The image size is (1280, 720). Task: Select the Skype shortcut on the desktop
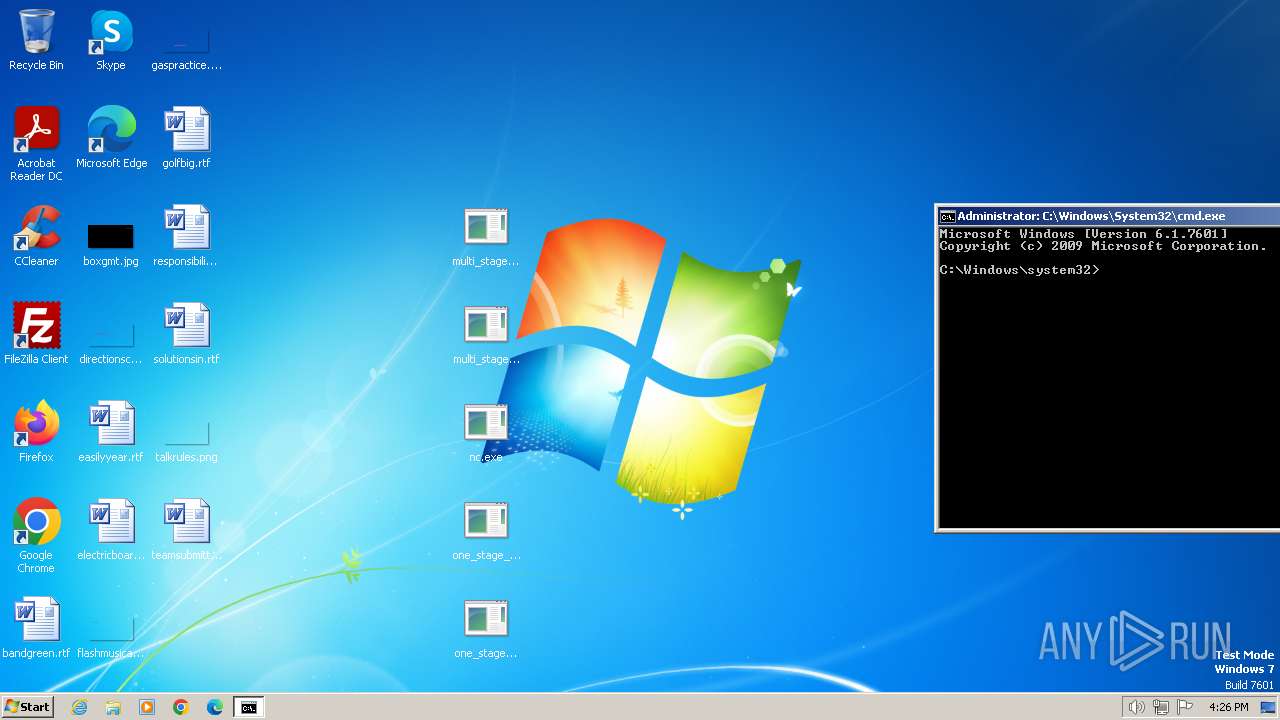[x=111, y=40]
